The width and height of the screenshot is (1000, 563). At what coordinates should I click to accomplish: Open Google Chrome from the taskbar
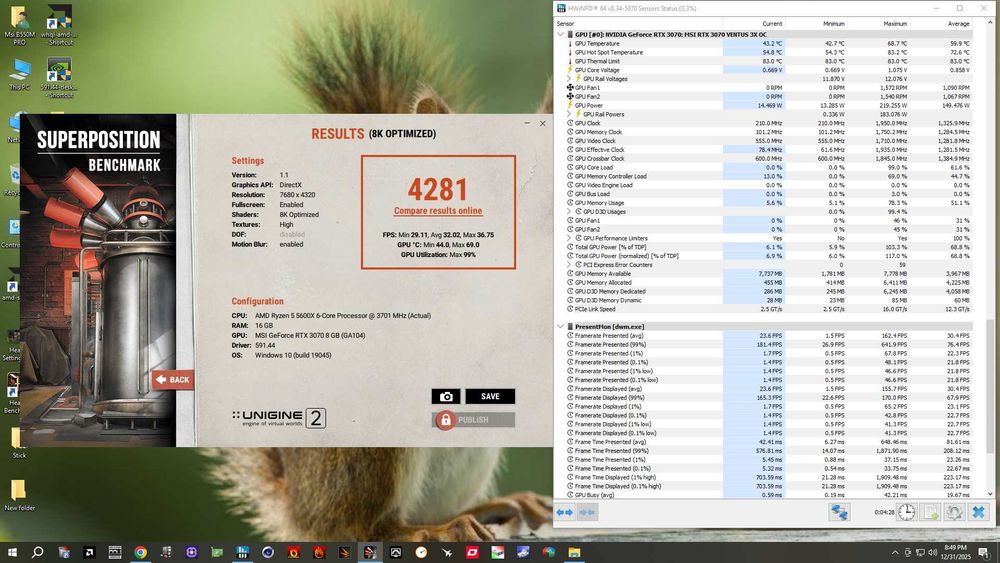(x=140, y=552)
